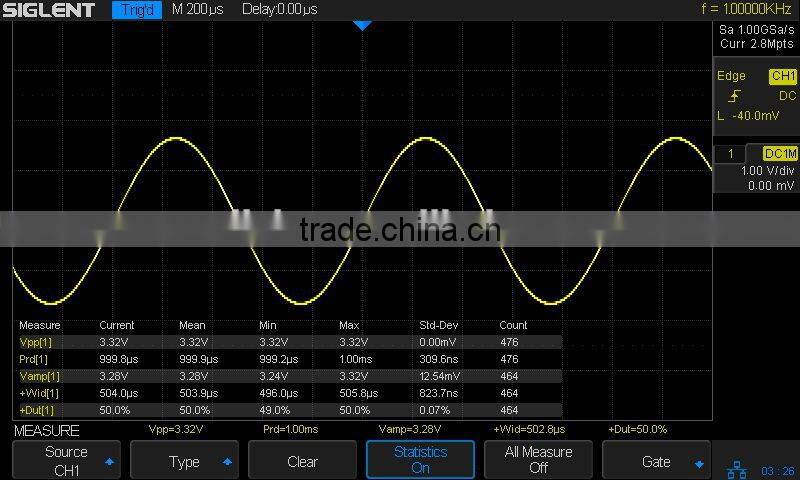Toggle Statistics On softkey
The image size is (800, 480).
click(x=420, y=460)
